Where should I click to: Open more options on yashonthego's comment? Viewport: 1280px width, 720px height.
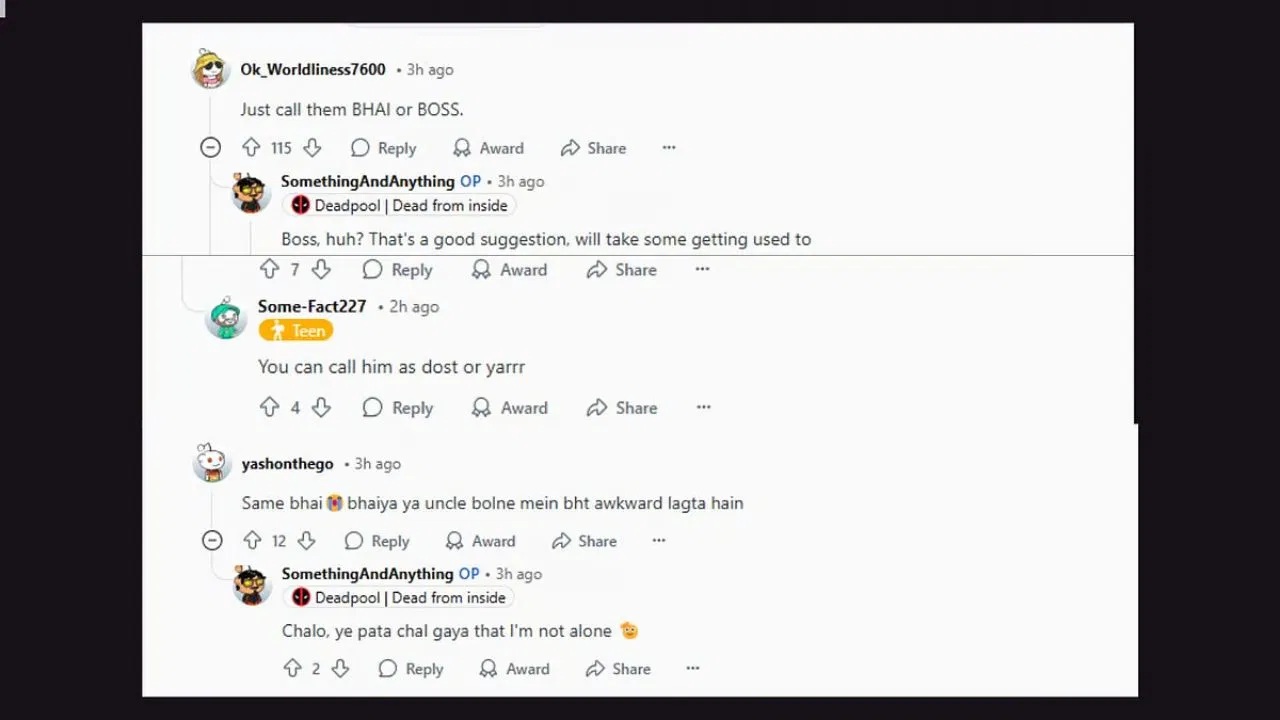pos(659,541)
